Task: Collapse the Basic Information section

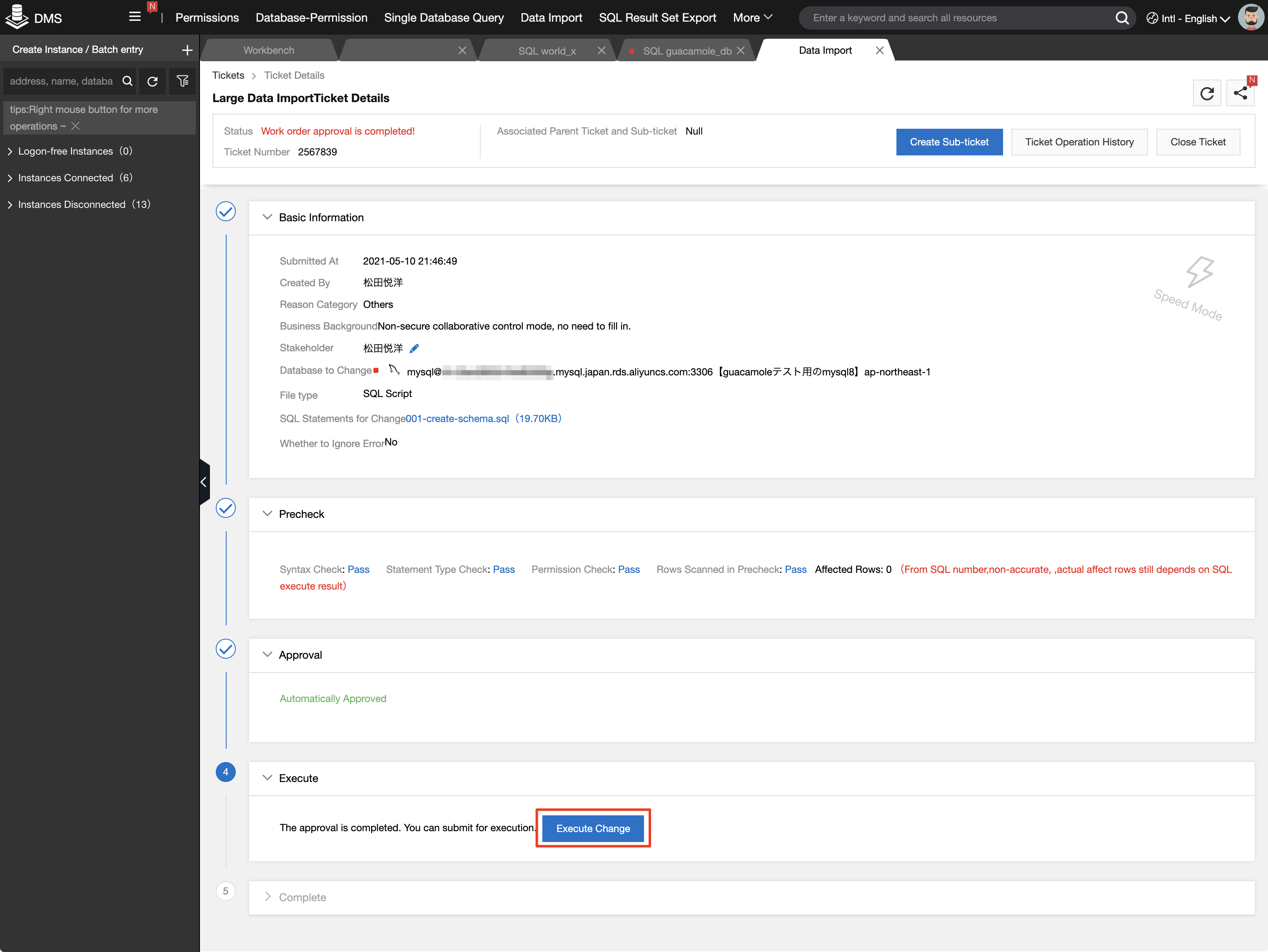Action: coord(267,217)
